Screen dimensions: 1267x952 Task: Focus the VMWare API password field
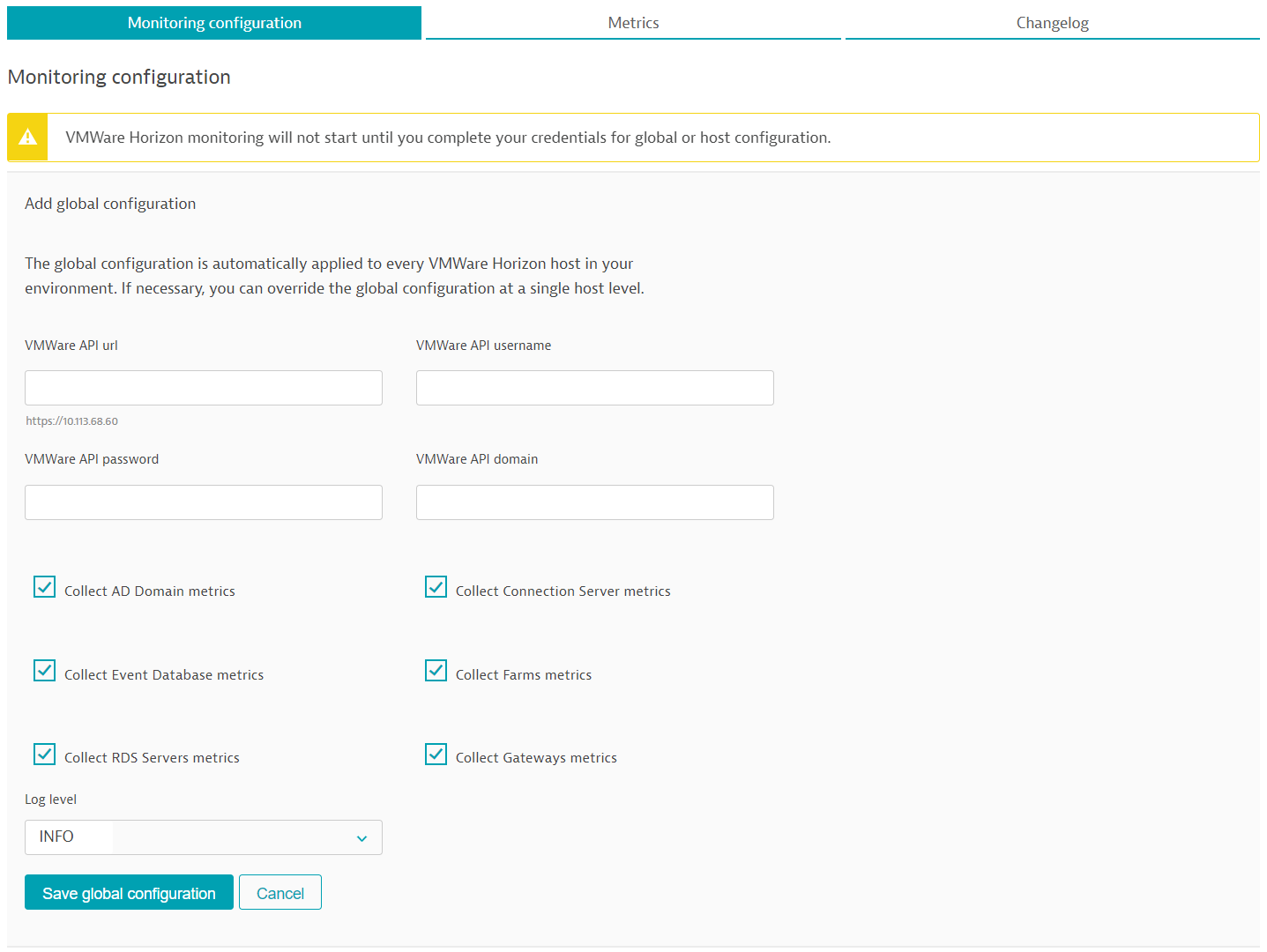point(204,502)
